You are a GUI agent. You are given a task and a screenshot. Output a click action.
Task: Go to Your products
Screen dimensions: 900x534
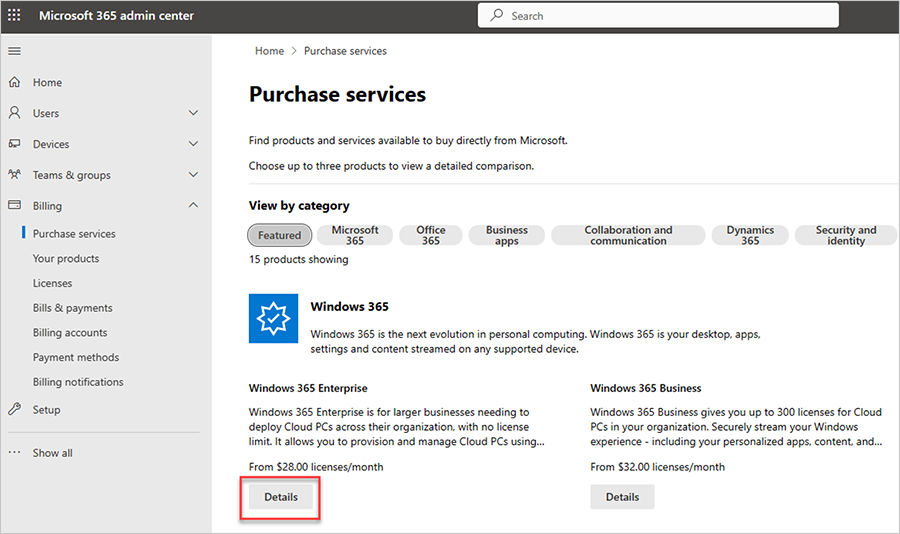point(65,258)
